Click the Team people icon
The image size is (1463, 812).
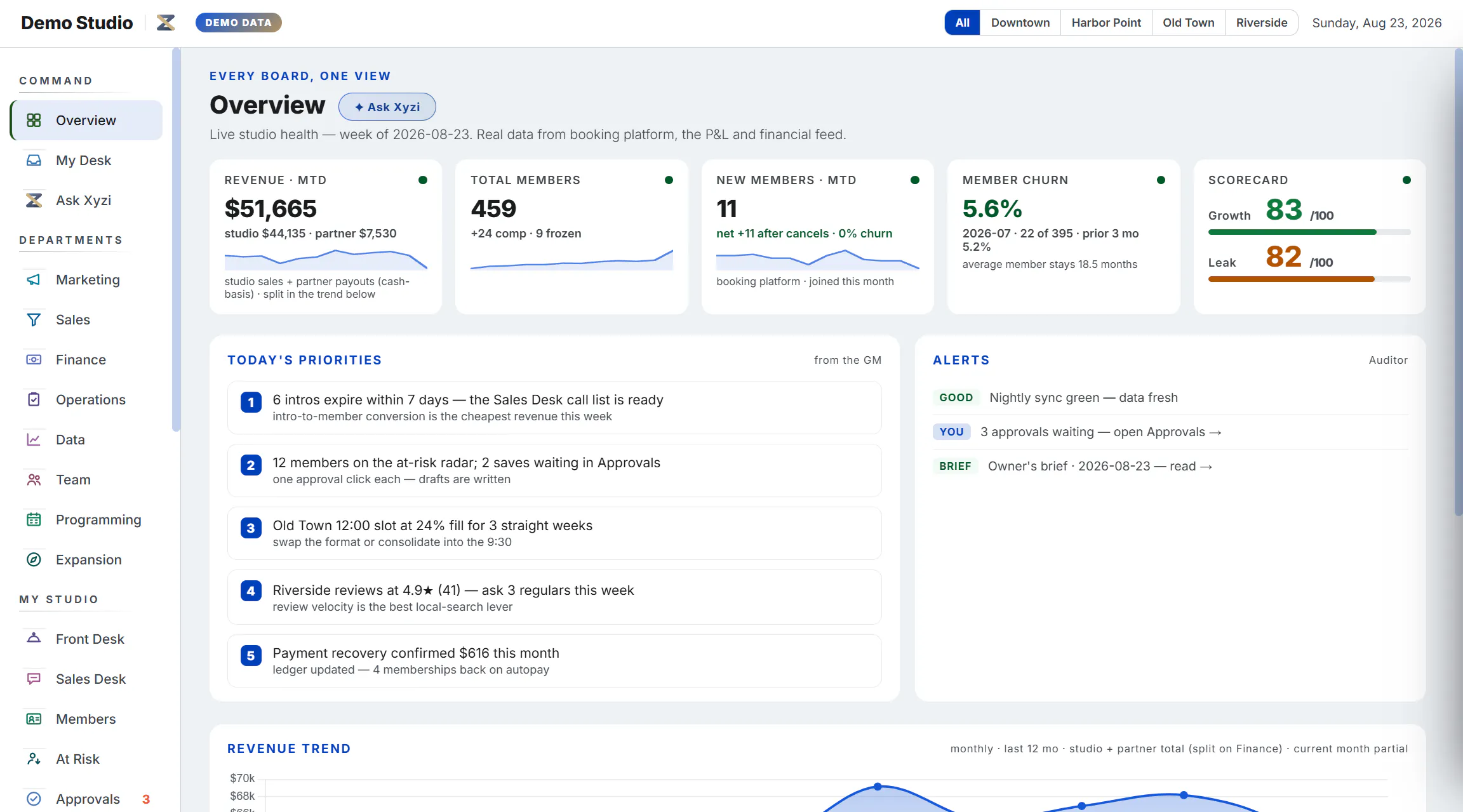click(34, 479)
